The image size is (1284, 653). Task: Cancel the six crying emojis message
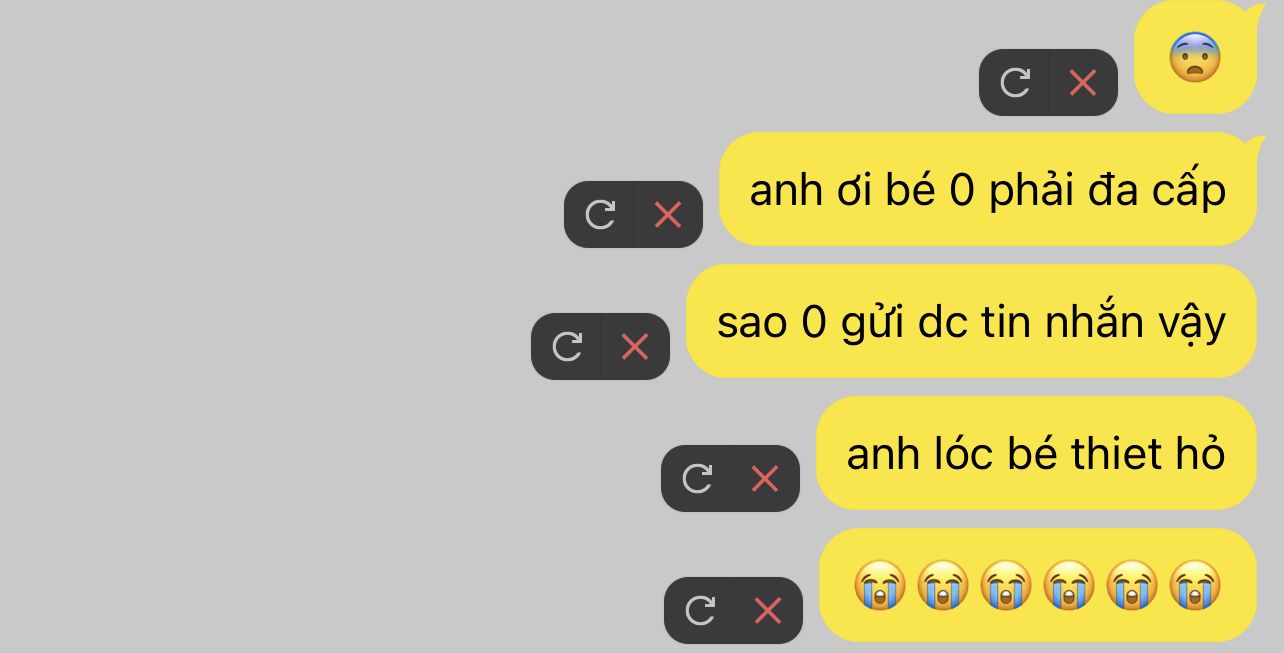coord(768,610)
